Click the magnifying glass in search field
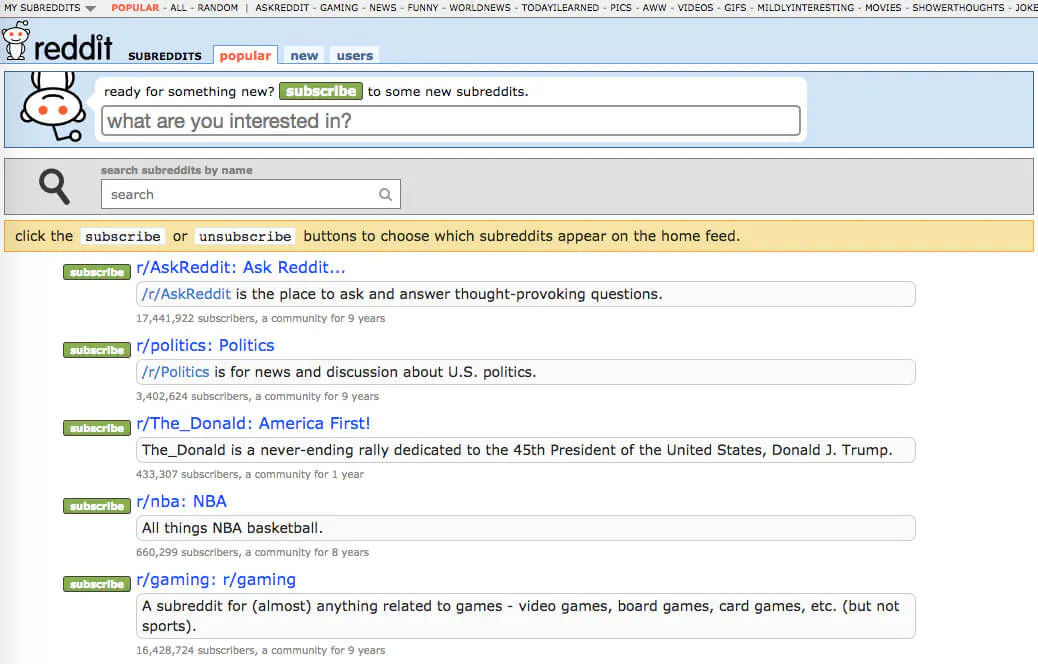Screen dimensions: 1038x664 tap(385, 195)
